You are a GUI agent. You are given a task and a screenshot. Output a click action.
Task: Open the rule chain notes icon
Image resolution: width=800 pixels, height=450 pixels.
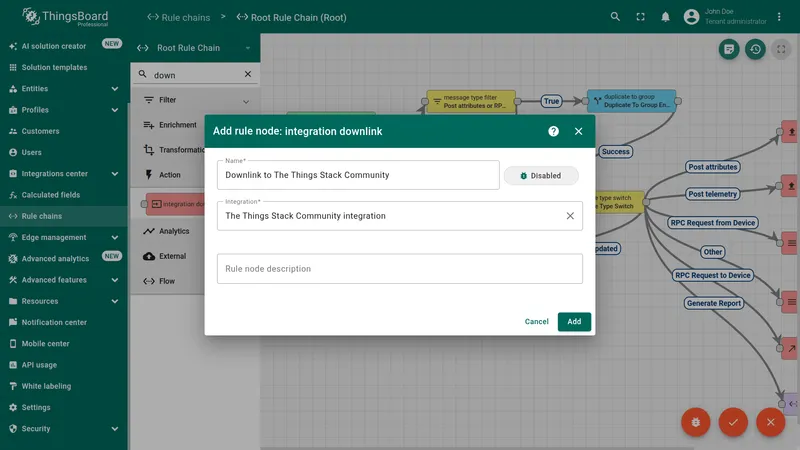coord(729,49)
